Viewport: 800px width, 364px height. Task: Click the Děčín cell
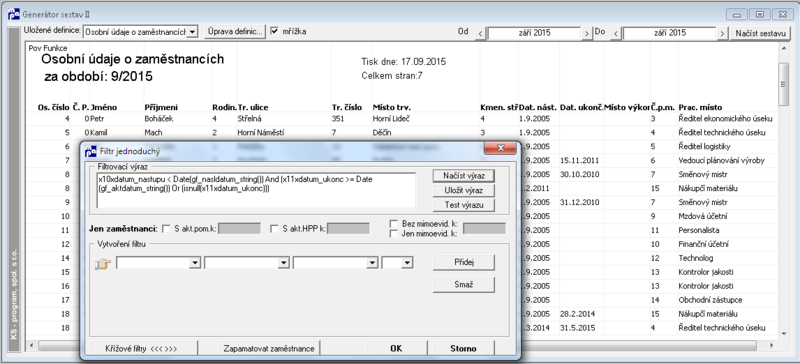coord(383,133)
